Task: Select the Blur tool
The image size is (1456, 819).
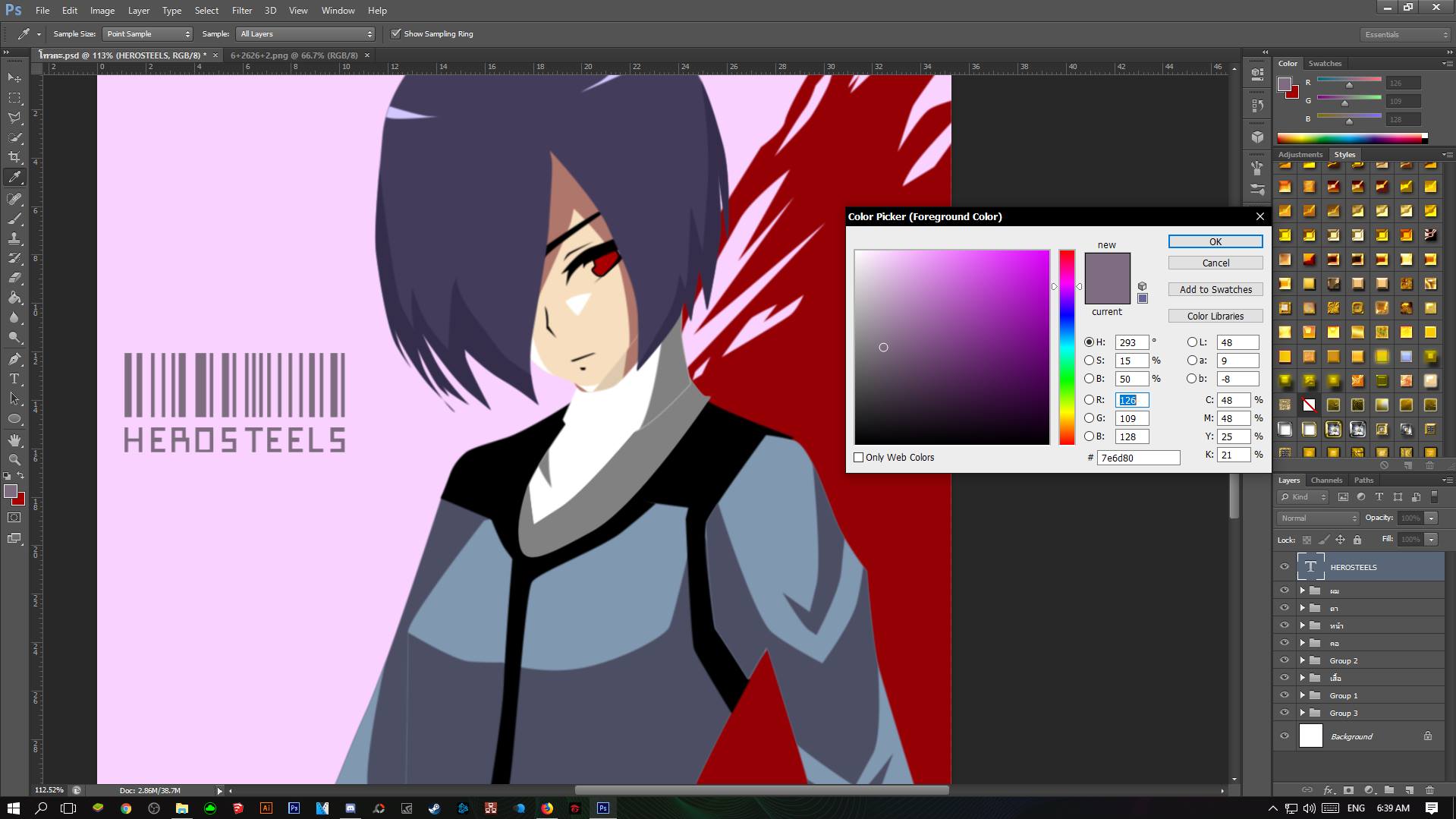Action: [x=14, y=317]
